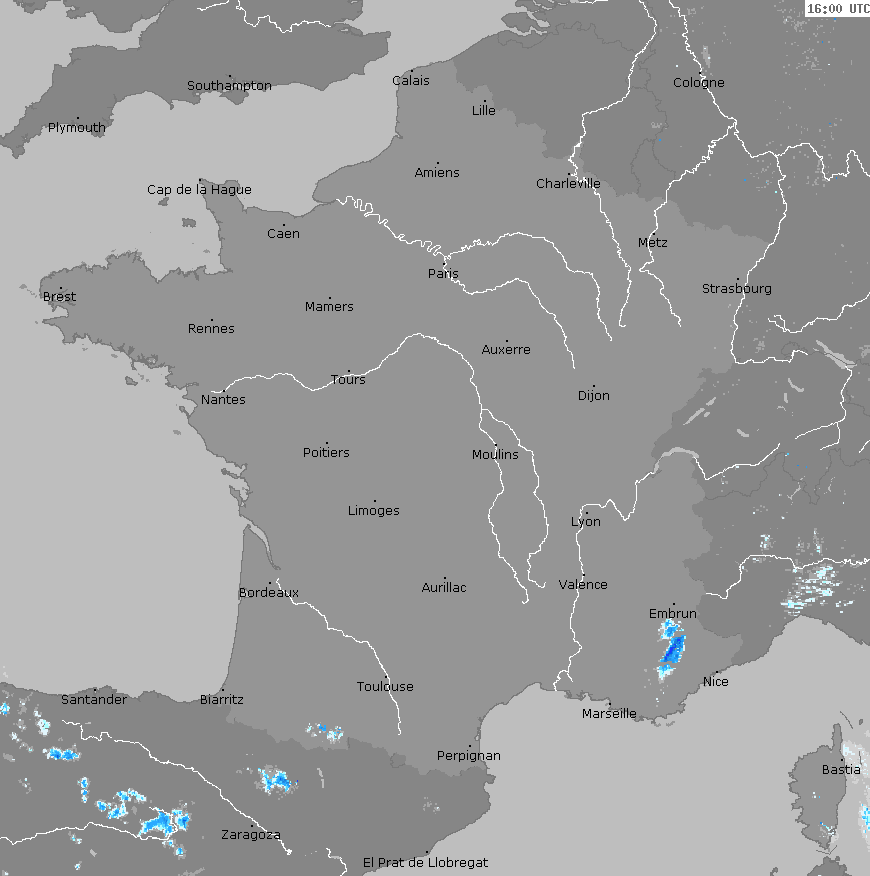
Task: Click the Zaragoza label
Action: pos(251,834)
